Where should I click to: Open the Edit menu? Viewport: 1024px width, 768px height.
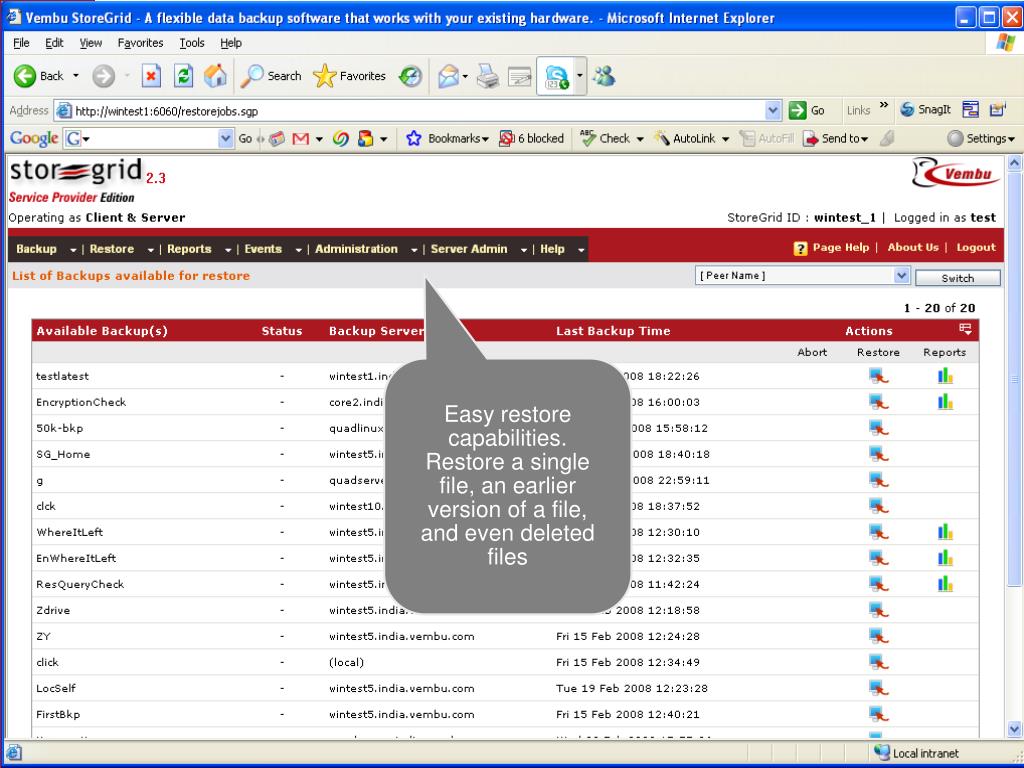(x=54, y=43)
